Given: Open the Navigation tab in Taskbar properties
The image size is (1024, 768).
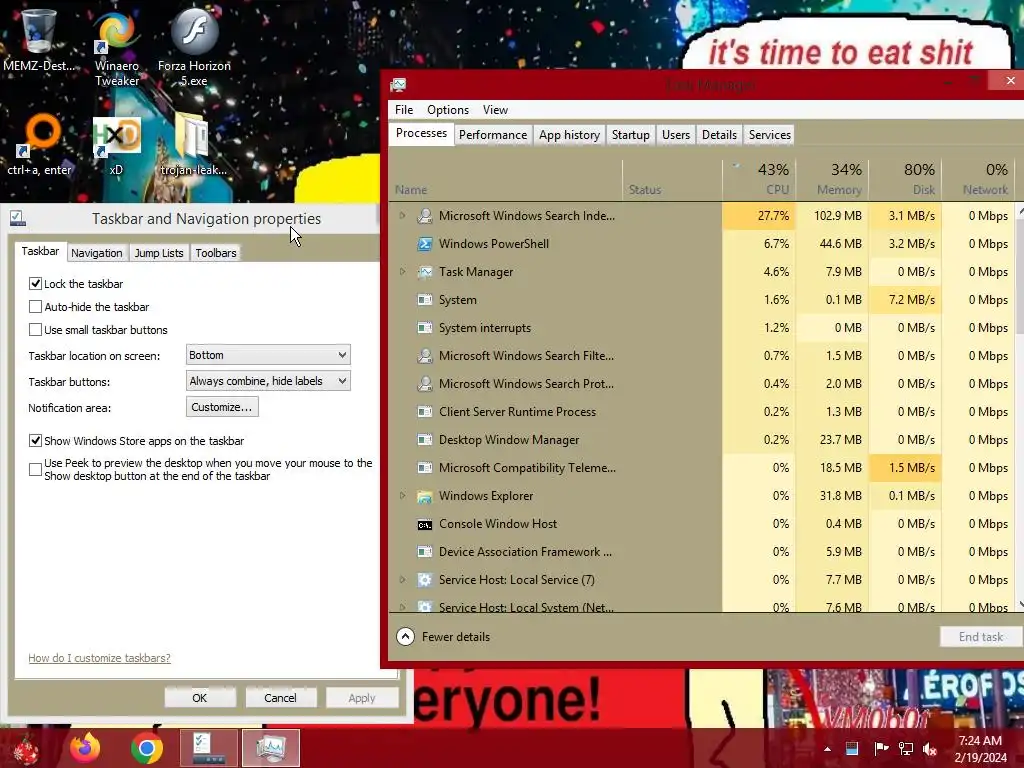Looking at the screenshot, I should (97, 253).
